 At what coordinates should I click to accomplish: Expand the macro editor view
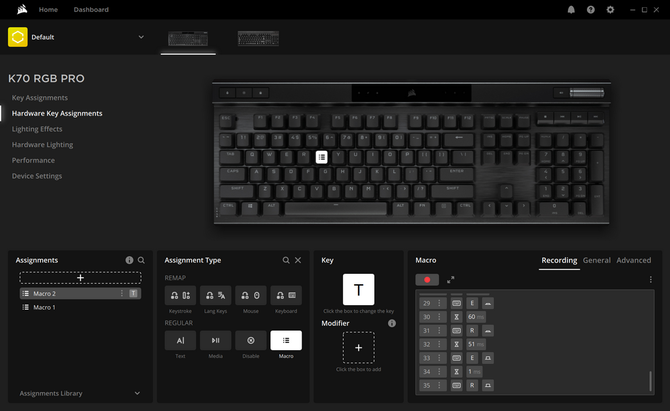[x=450, y=280]
